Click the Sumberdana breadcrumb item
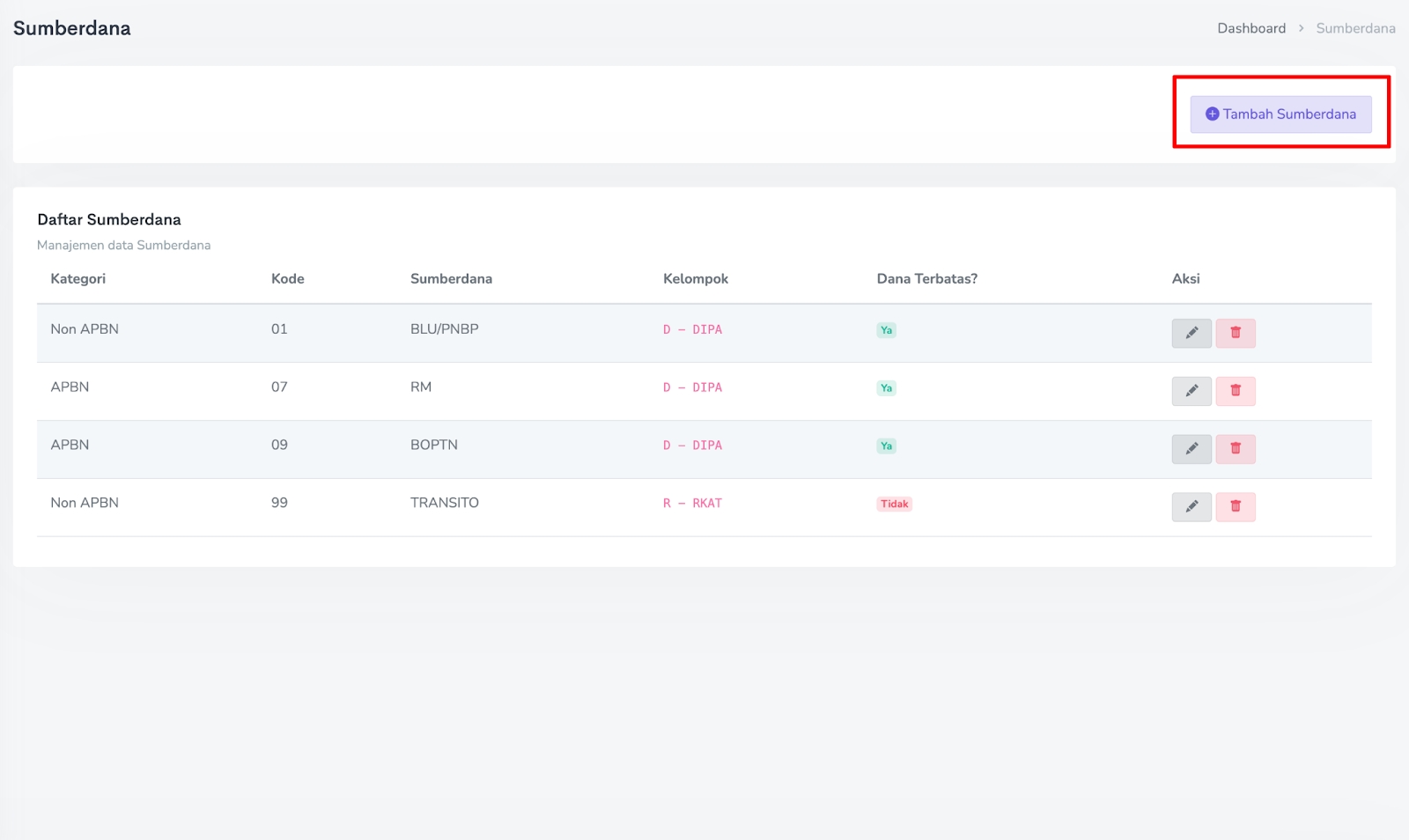 (1355, 28)
